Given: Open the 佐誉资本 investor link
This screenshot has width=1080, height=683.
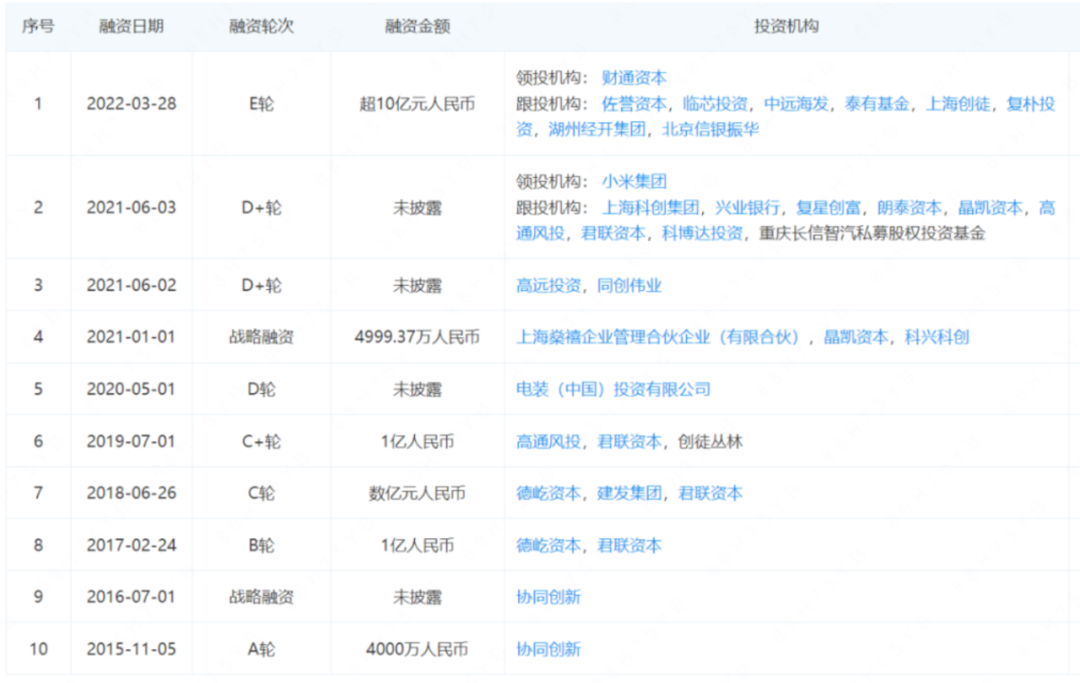Looking at the screenshot, I should click(x=634, y=104).
